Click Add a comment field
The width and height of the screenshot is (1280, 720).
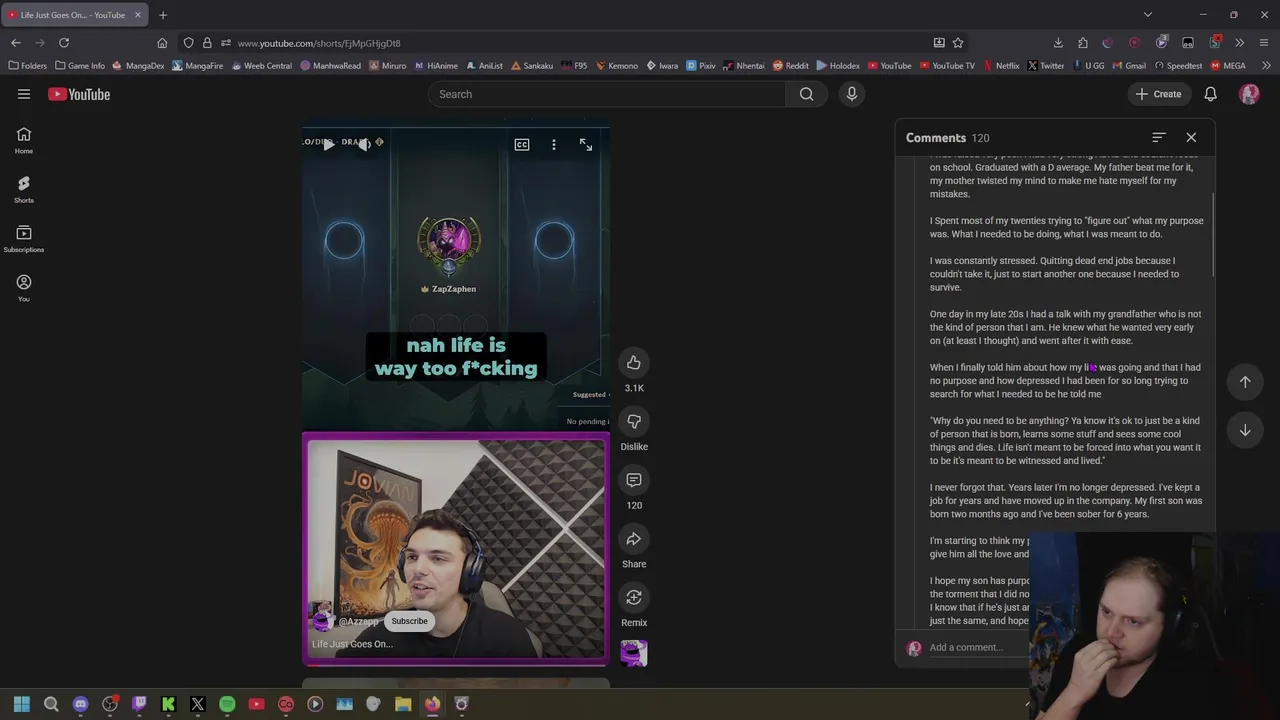click(978, 647)
